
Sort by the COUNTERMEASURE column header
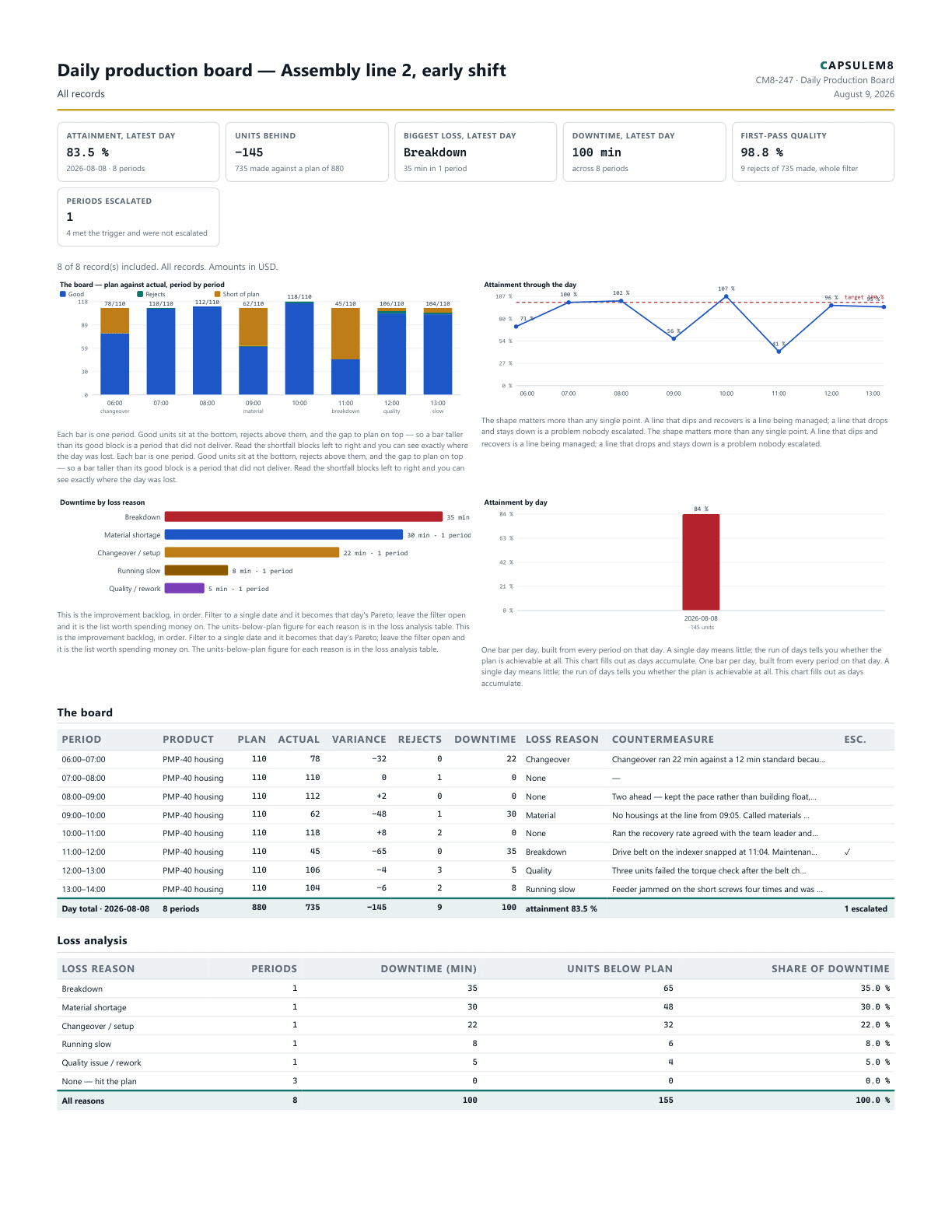(x=663, y=740)
